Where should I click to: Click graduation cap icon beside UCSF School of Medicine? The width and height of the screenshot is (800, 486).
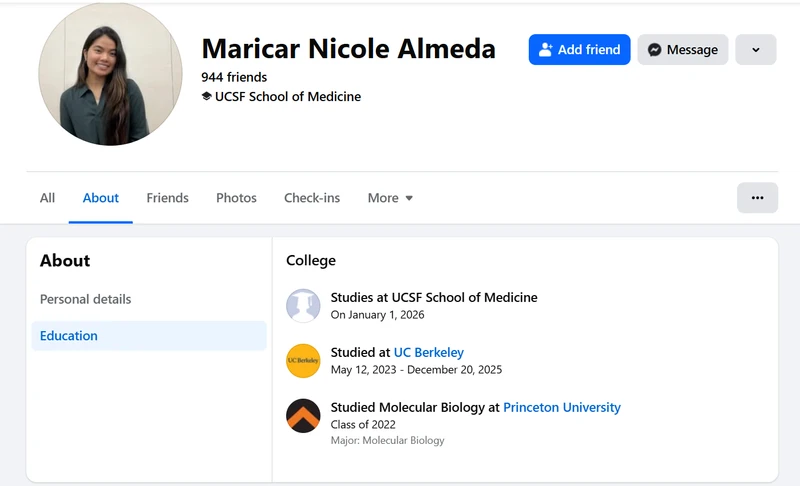(x=207, y=96)
